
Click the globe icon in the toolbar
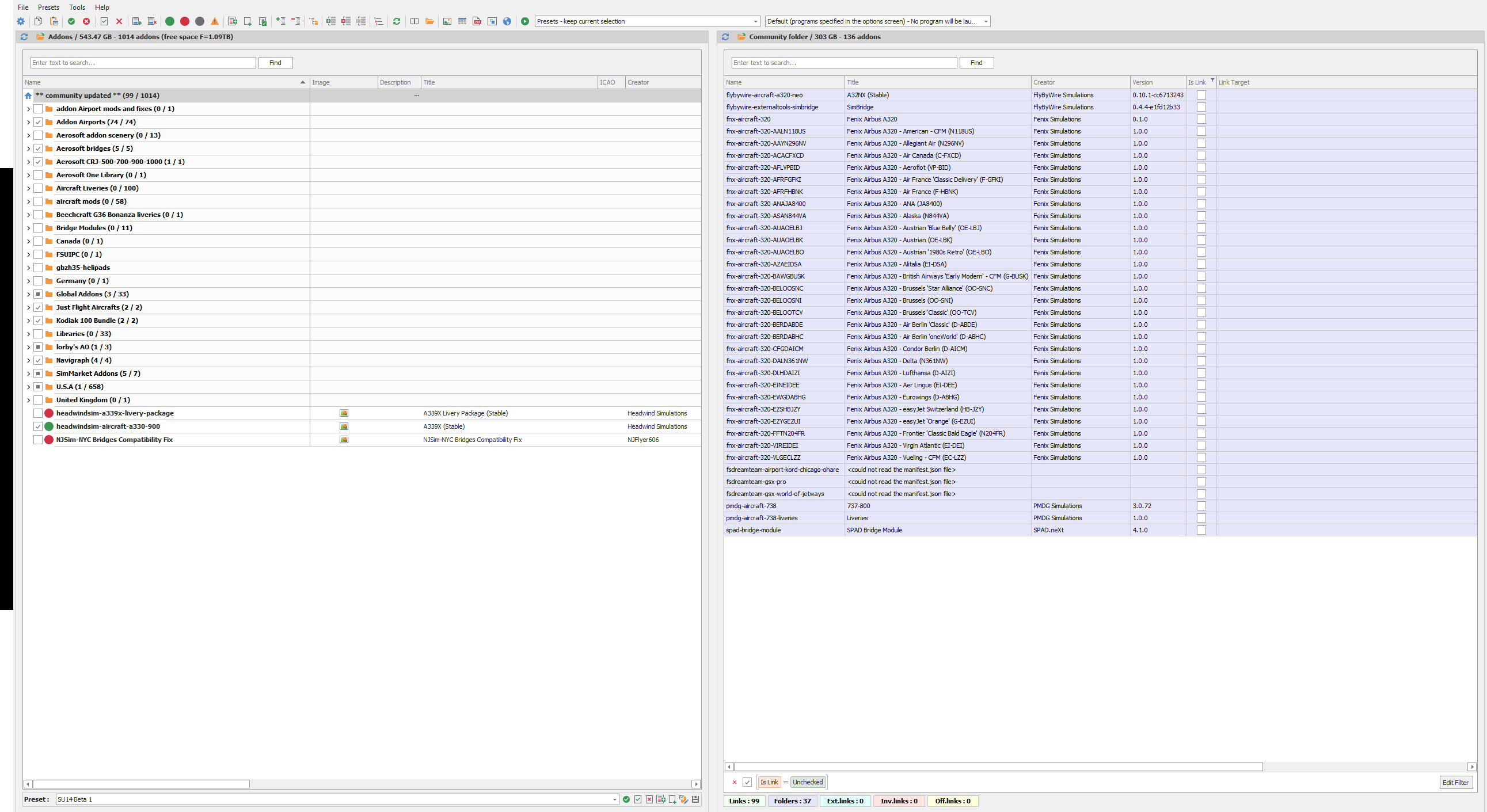coord(507,21)
